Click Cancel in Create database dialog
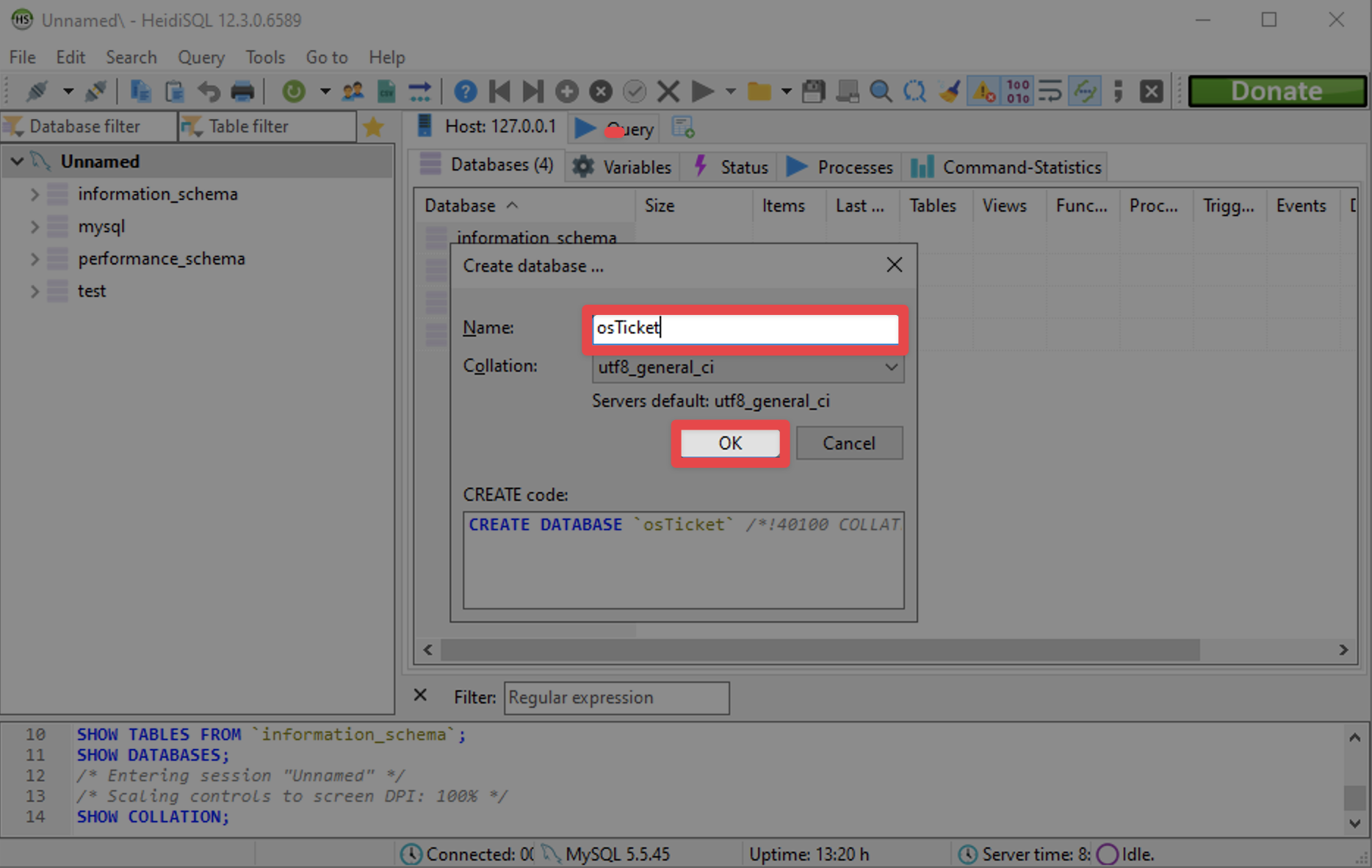1372x868 pixels. pos(849,444)
